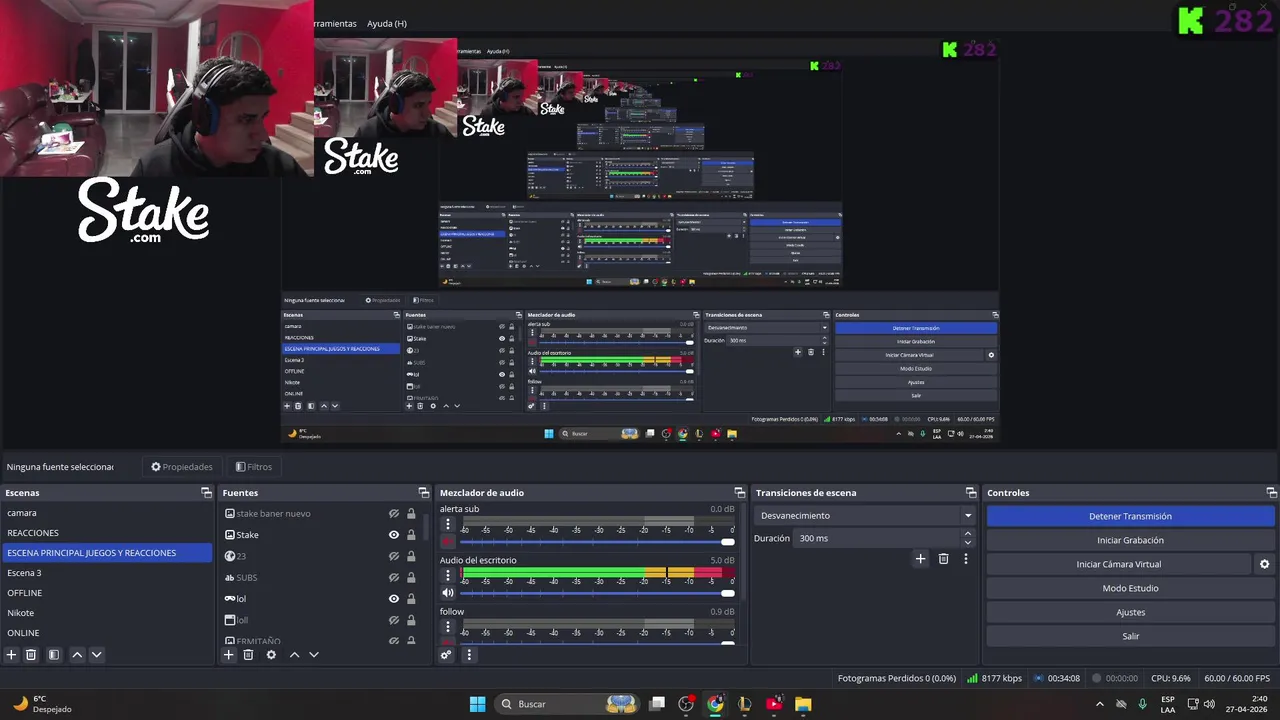Pop out the Fuentes dock panel
Viewport: 1280px width, 720px height.
click(x=424, y=493)
